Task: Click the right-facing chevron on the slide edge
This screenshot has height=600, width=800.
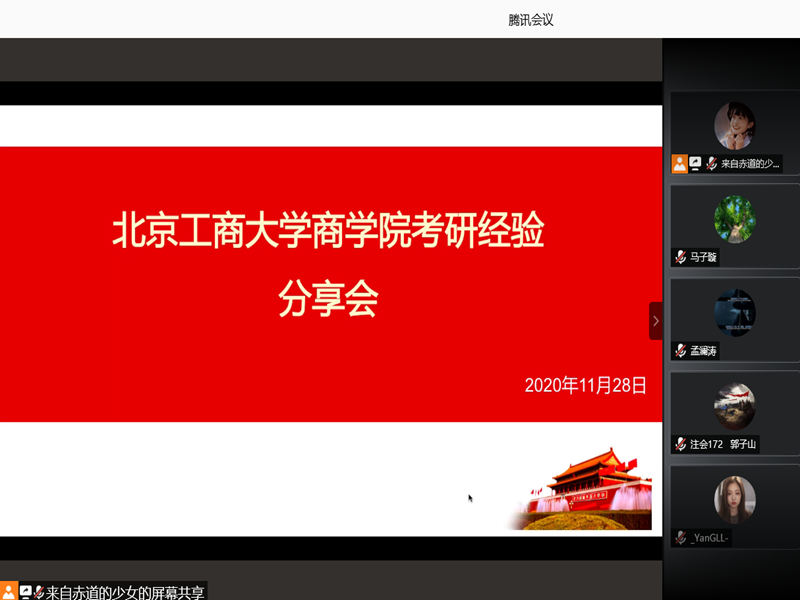Action: click(x=656, y=320)
